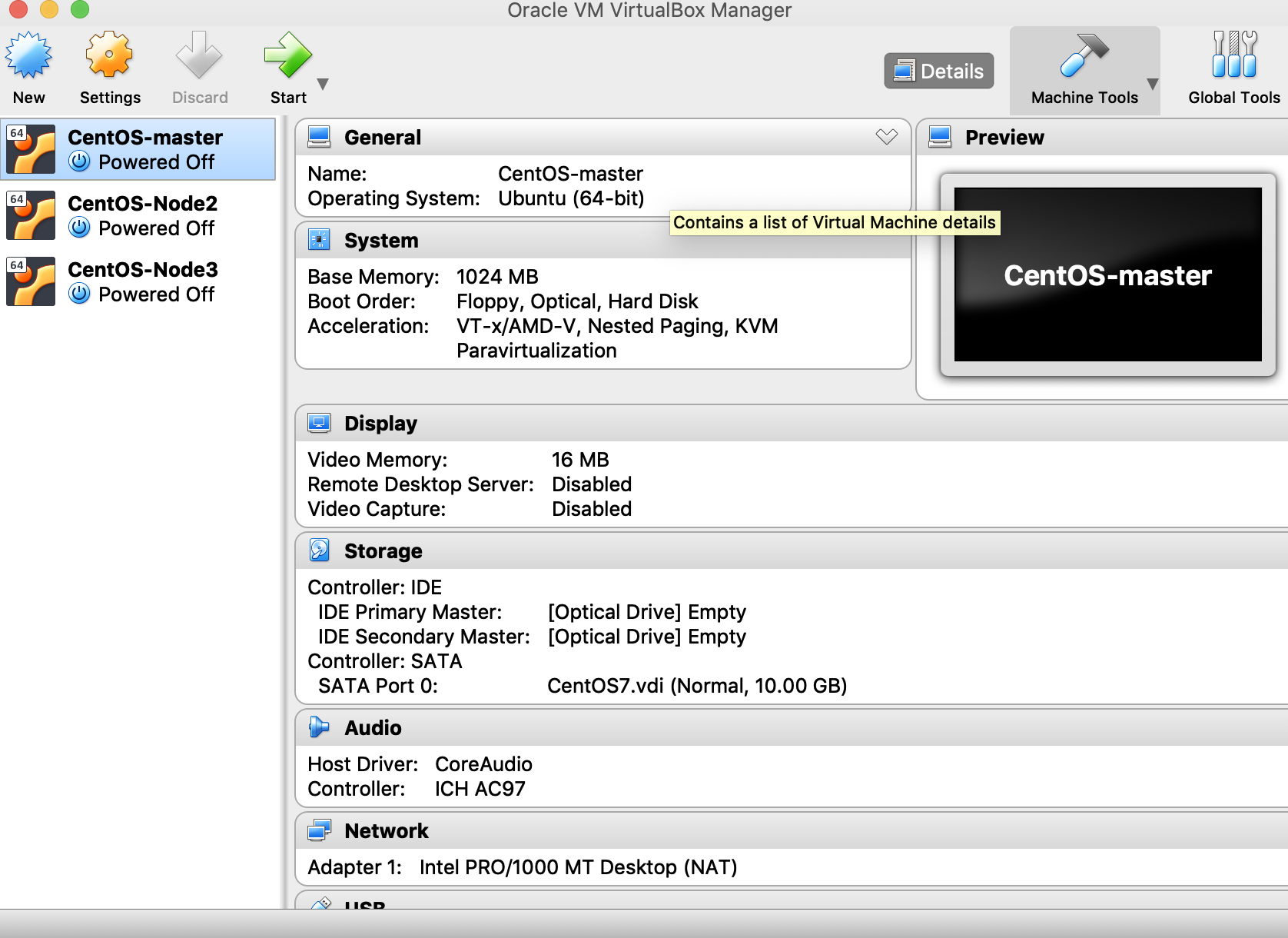Click the CentOS-master preview thumbnail

[x=1107, y=274]
